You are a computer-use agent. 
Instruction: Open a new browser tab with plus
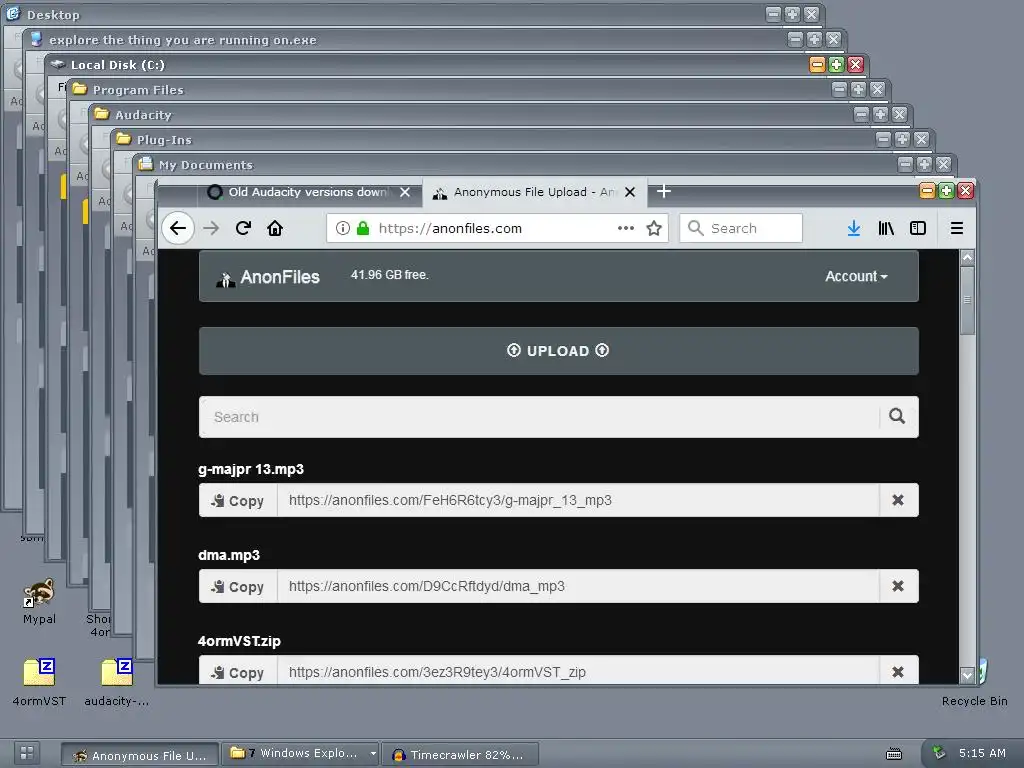[664, 191]
